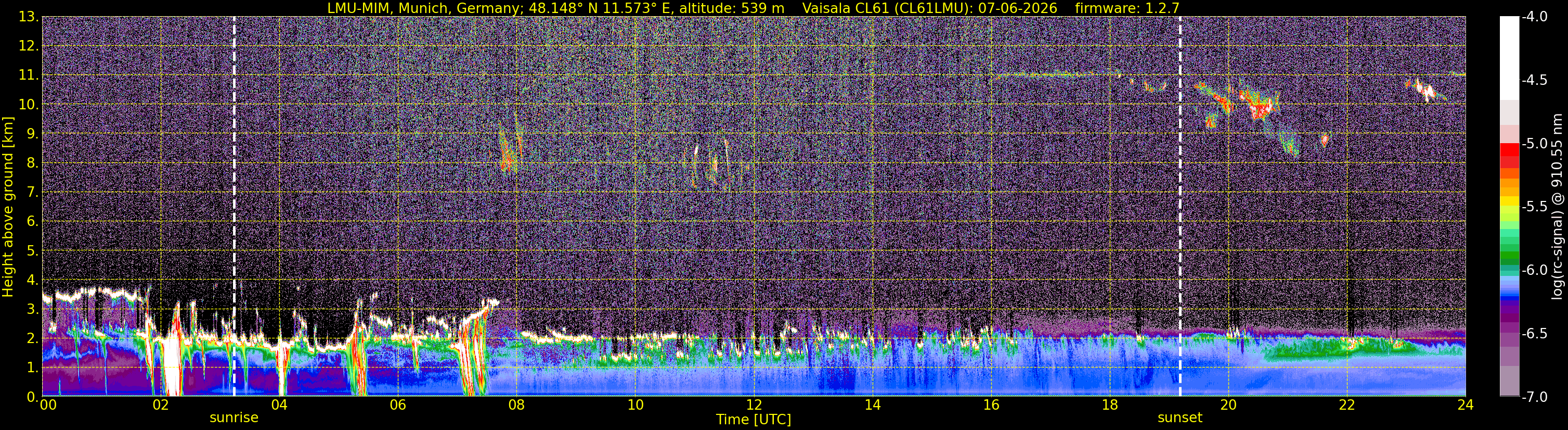Click the y-axis tick label '10.'
The width and height of the screenshot is (1568, 430).
tap(29, 105)
